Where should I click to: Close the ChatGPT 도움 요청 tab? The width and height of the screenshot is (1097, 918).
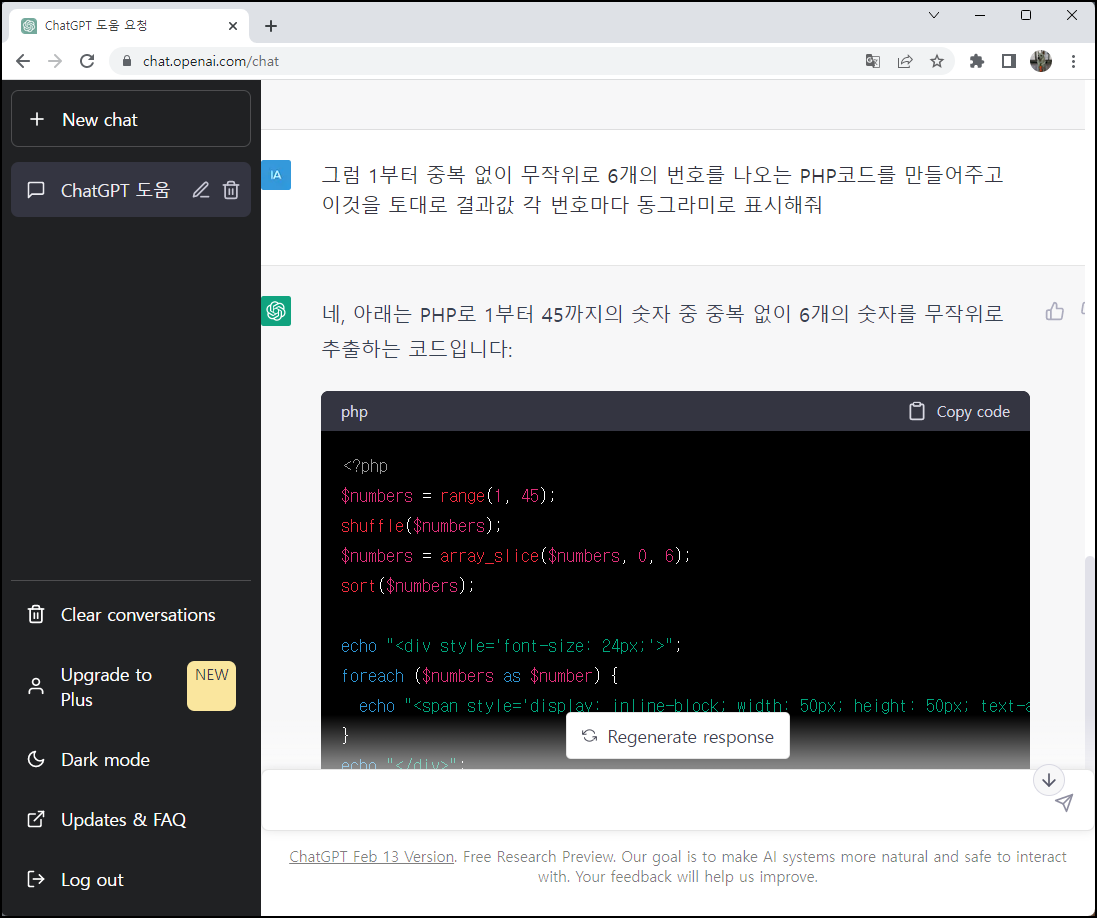tap(233, 26)
